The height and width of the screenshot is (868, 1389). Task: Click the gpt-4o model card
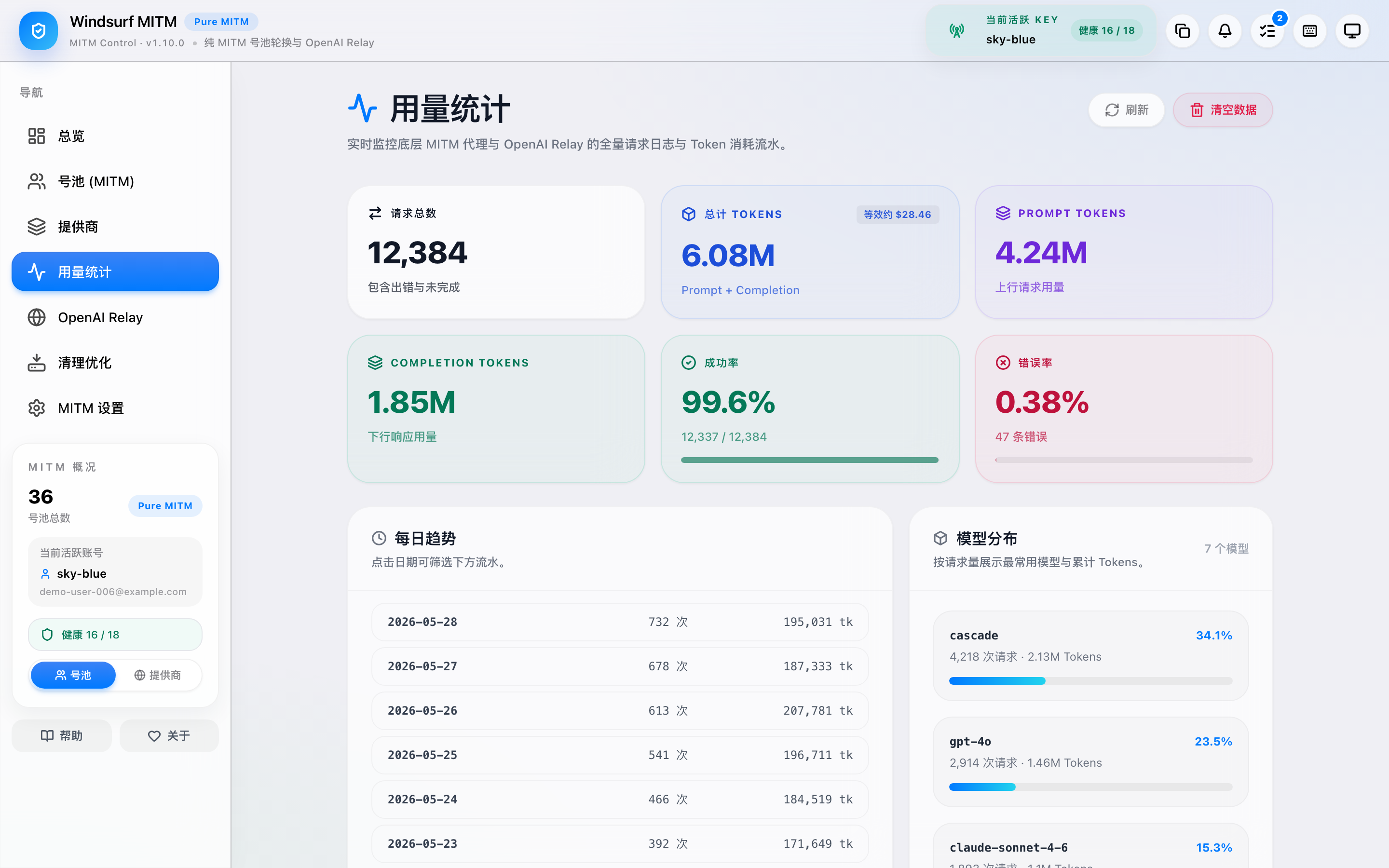(x=1090, y=762)
